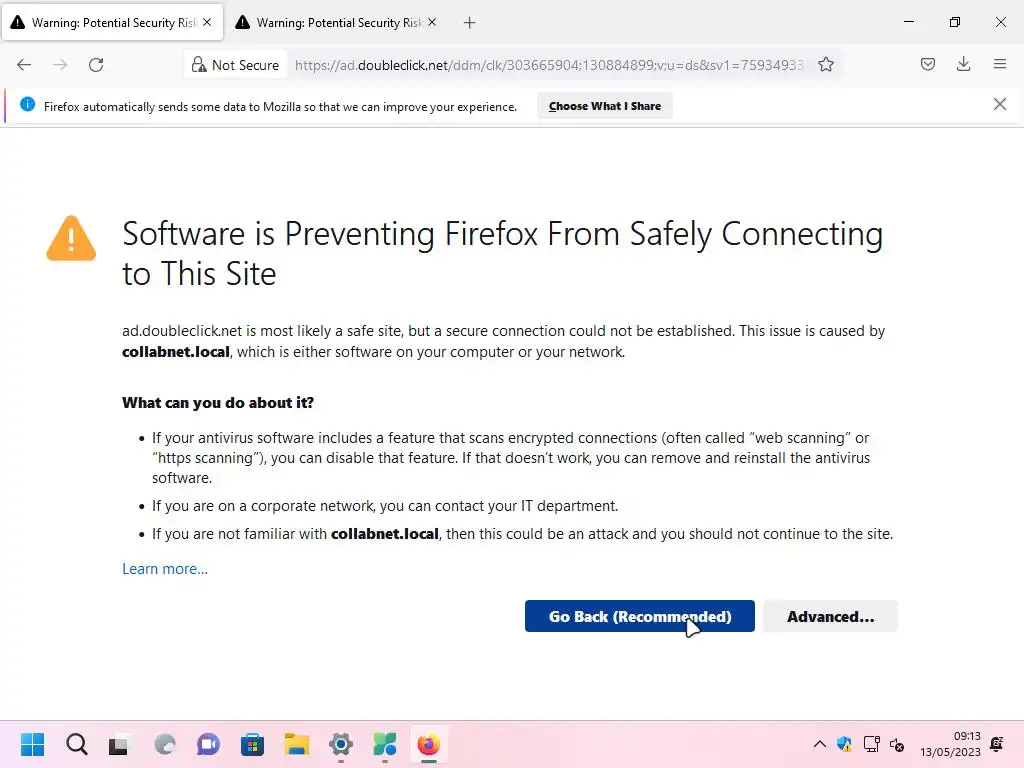Open the Downloads toolbar icon
Image resolution: width=1024 pixels, height=768 pixels.
tap(964, 65)
